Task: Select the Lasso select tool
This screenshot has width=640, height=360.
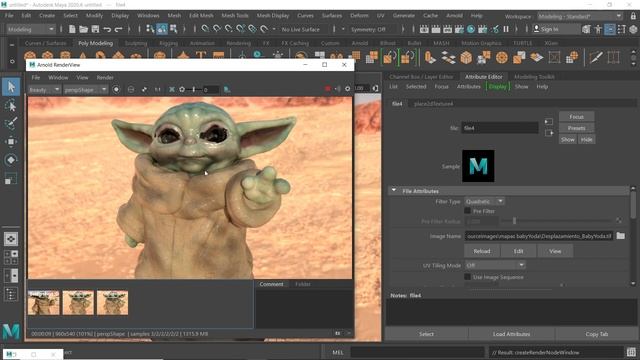Action: click(x=11, y=105)
